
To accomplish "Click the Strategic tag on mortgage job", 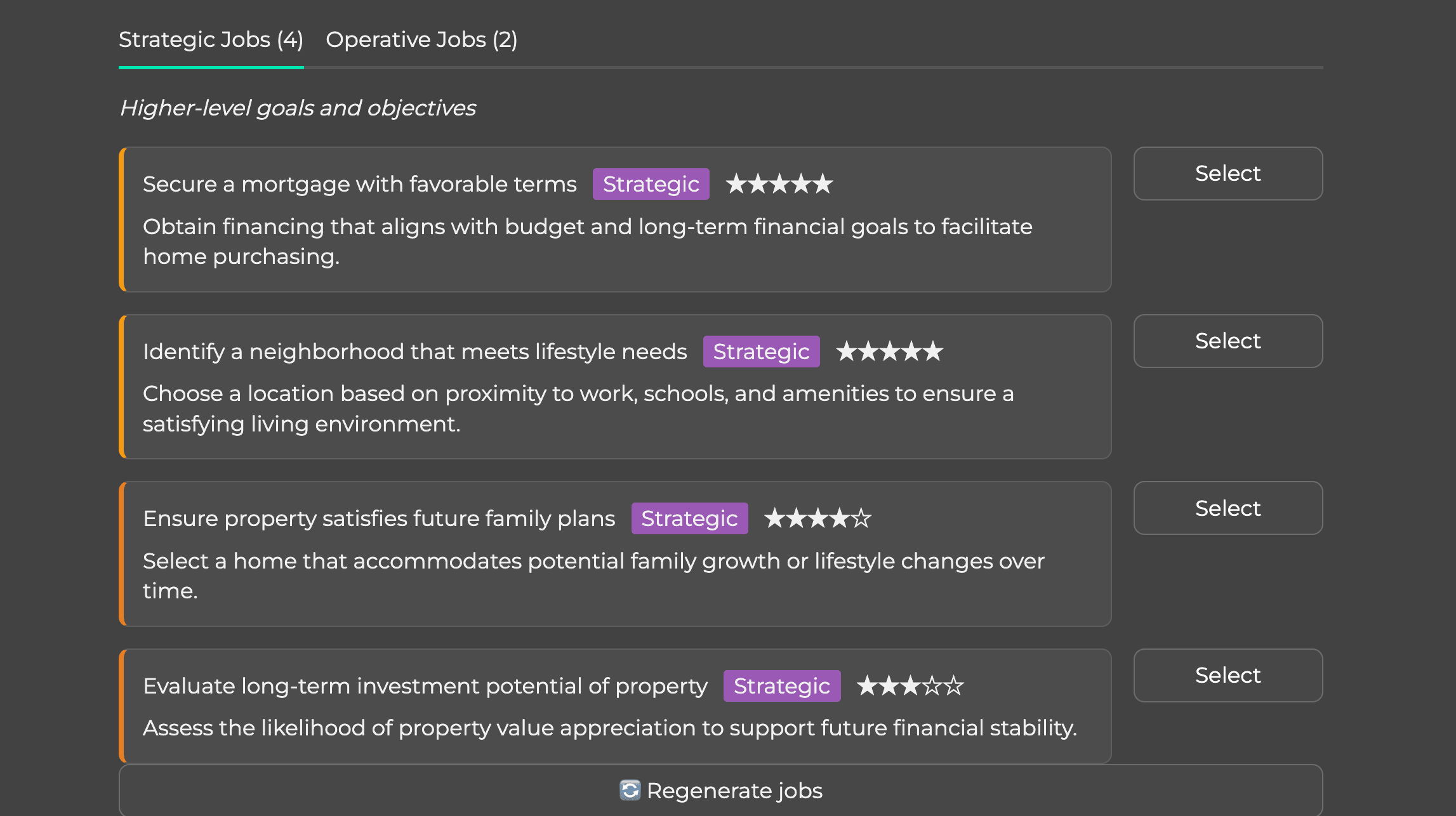I will click(x=651, y=184).
